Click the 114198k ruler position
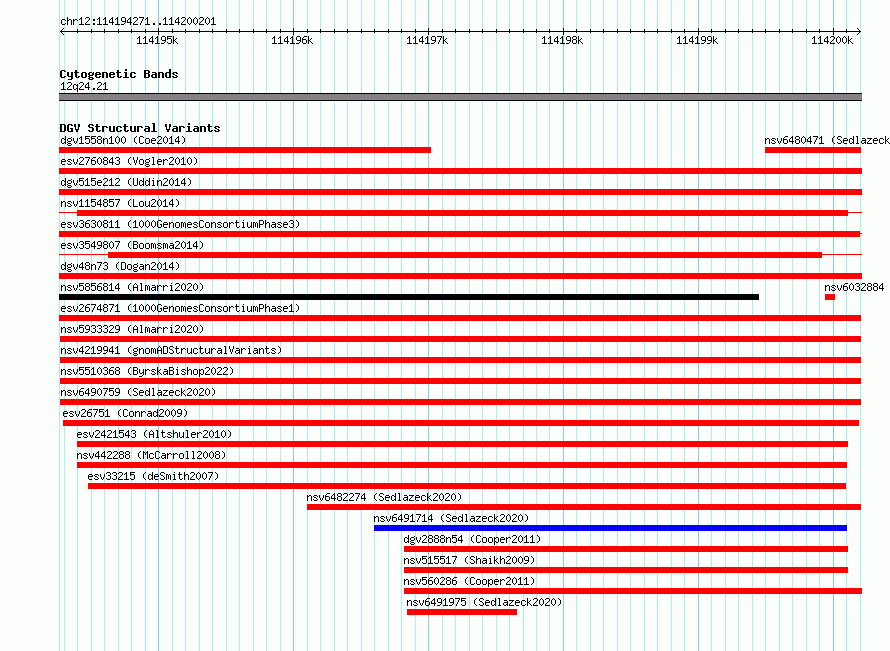This screenshot has width=890, height=651. pyautogui.click(x=562, y=40)
